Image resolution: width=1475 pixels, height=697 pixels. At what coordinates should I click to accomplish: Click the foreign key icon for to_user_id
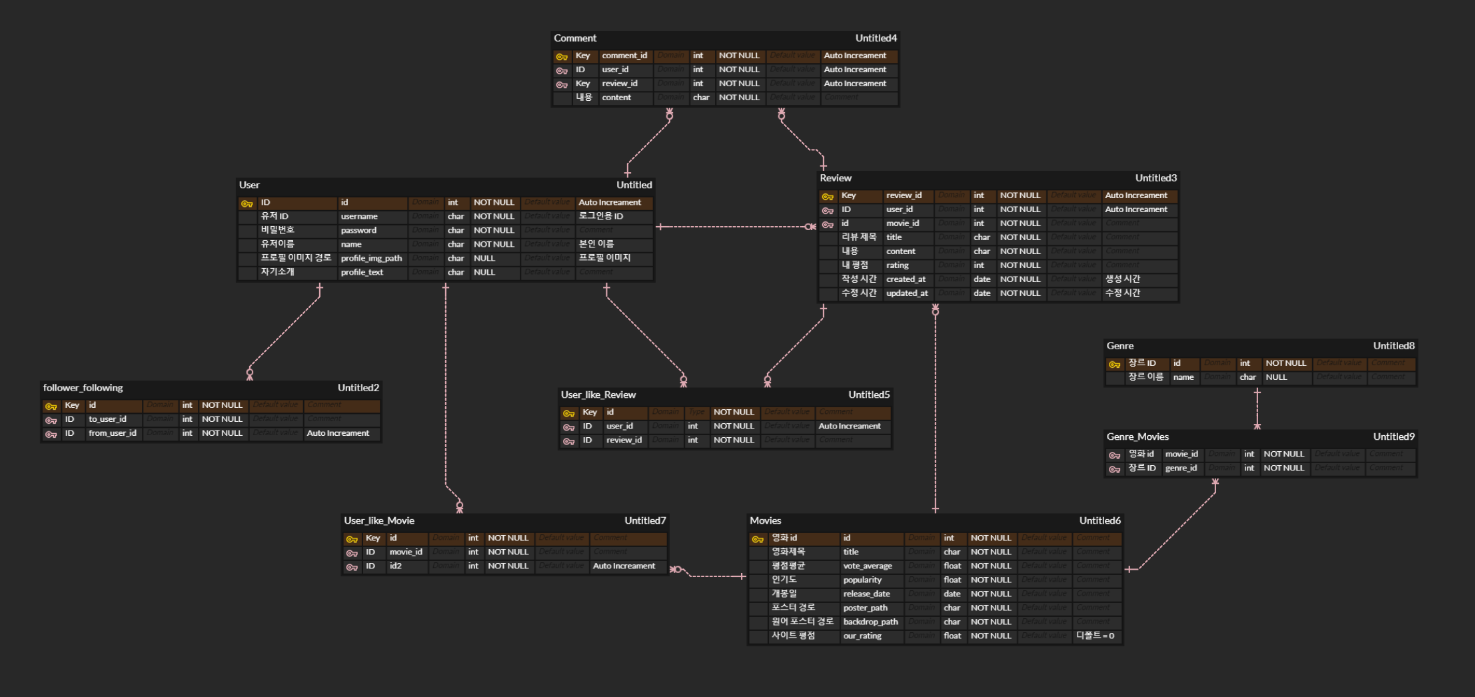point(51,420)
